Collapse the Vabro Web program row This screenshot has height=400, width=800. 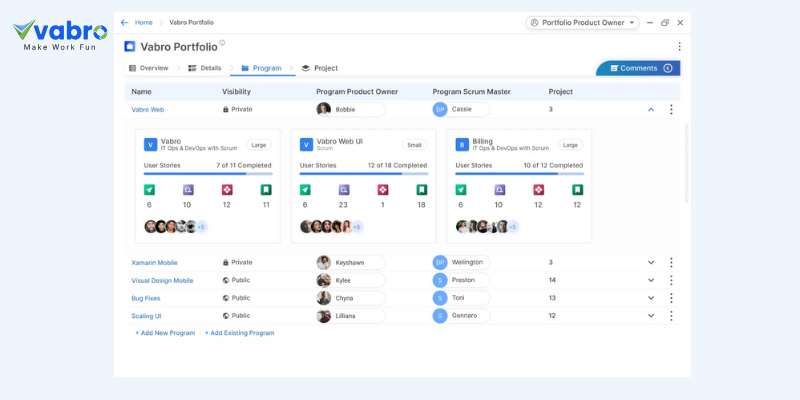pyautogui.click(x=651, y=109)
